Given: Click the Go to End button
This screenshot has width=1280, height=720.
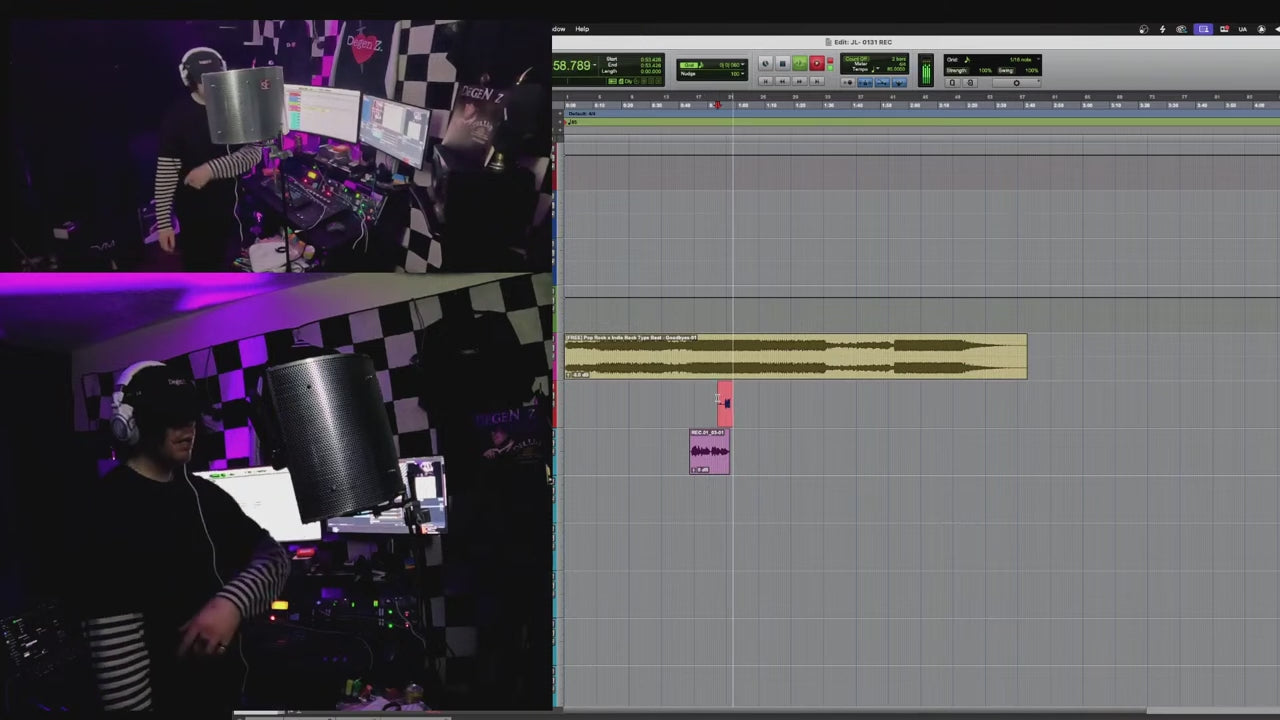Looking at the screenshot, I should 816,81.
